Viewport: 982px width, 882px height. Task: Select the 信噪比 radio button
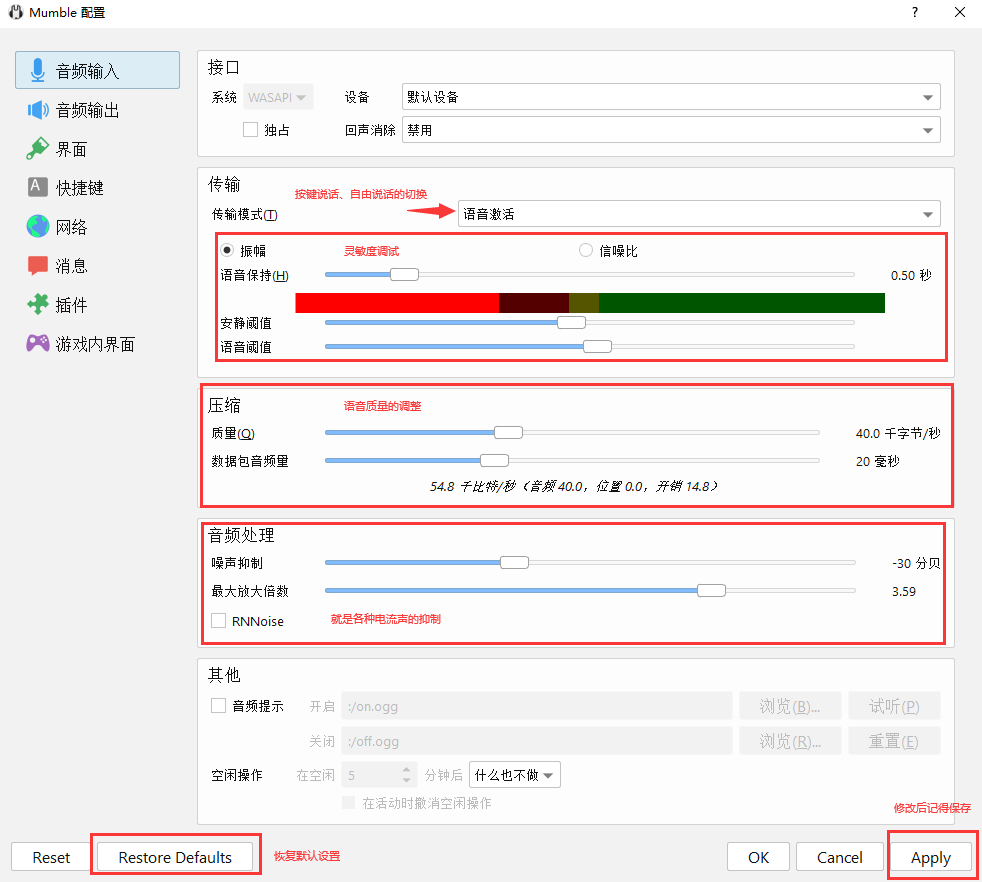(x=586, y=251)
